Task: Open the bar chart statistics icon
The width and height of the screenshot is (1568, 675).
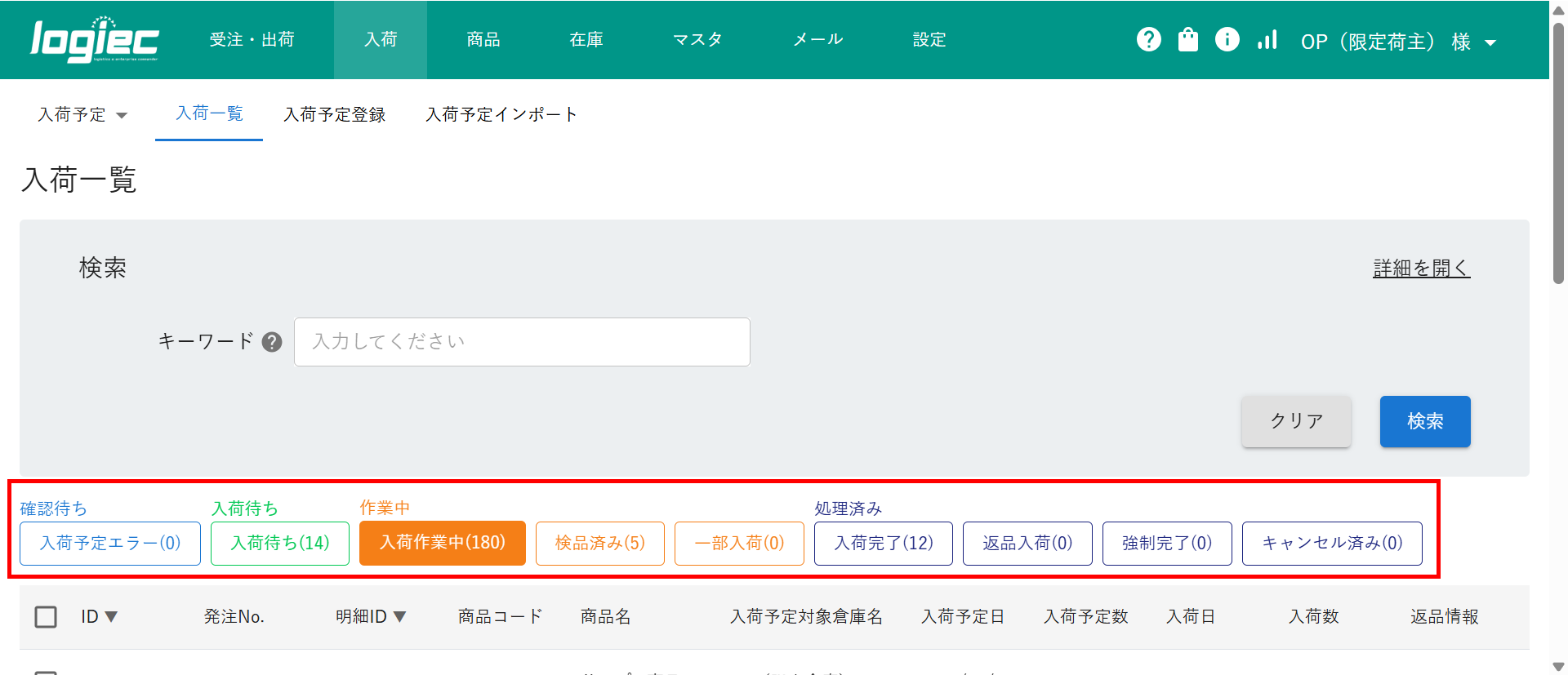Action: [1267, 39]
